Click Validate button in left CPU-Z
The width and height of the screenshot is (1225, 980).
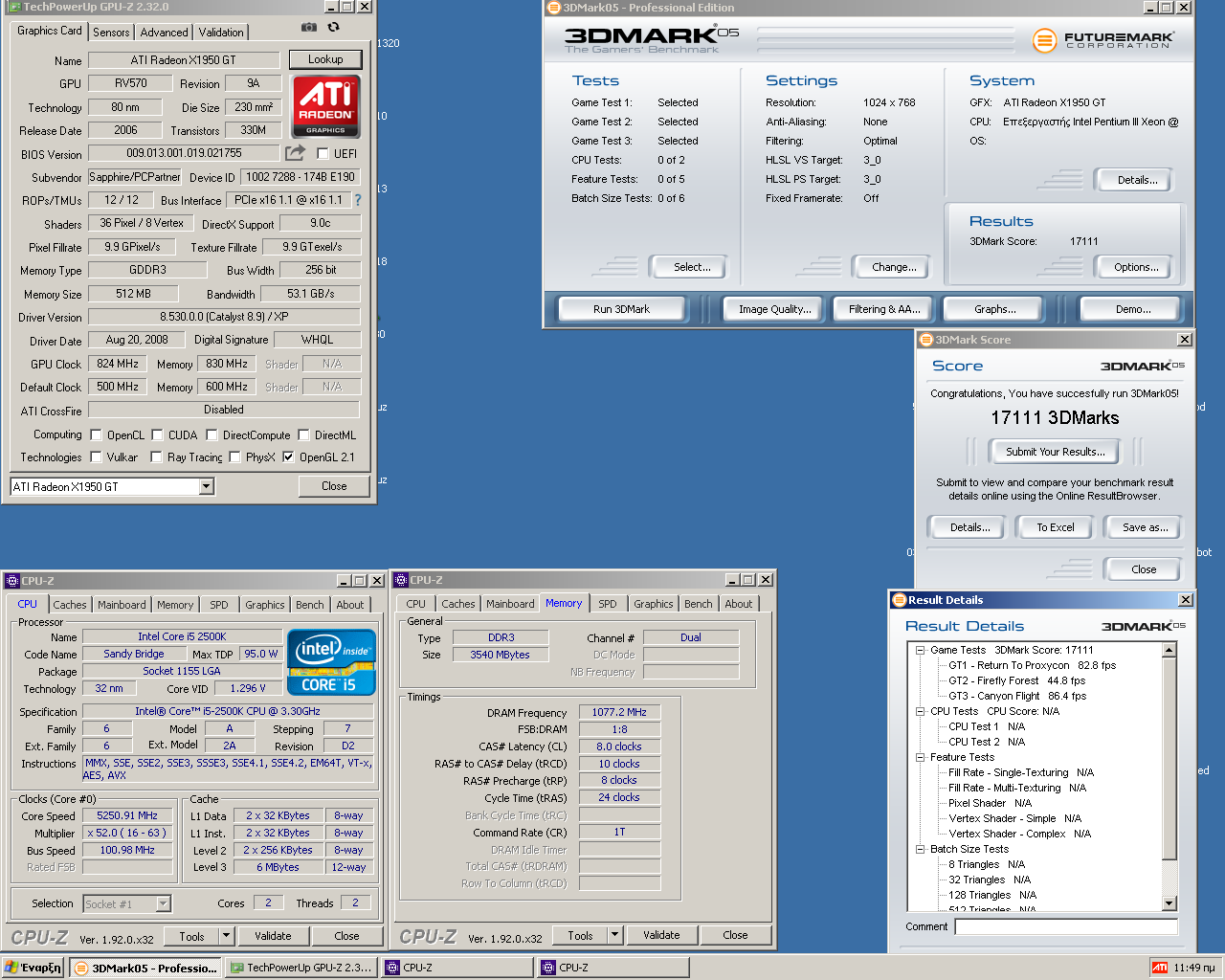273,936
